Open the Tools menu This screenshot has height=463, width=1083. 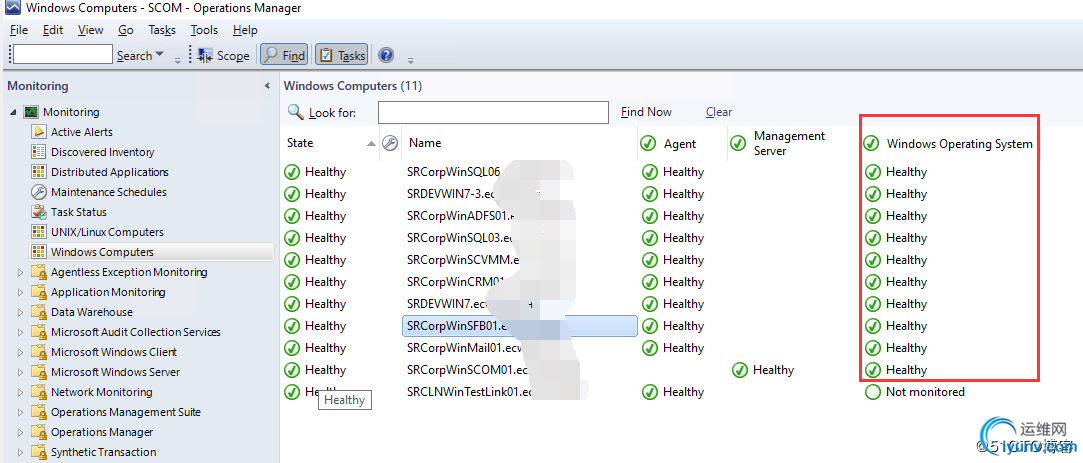[204, 30]
